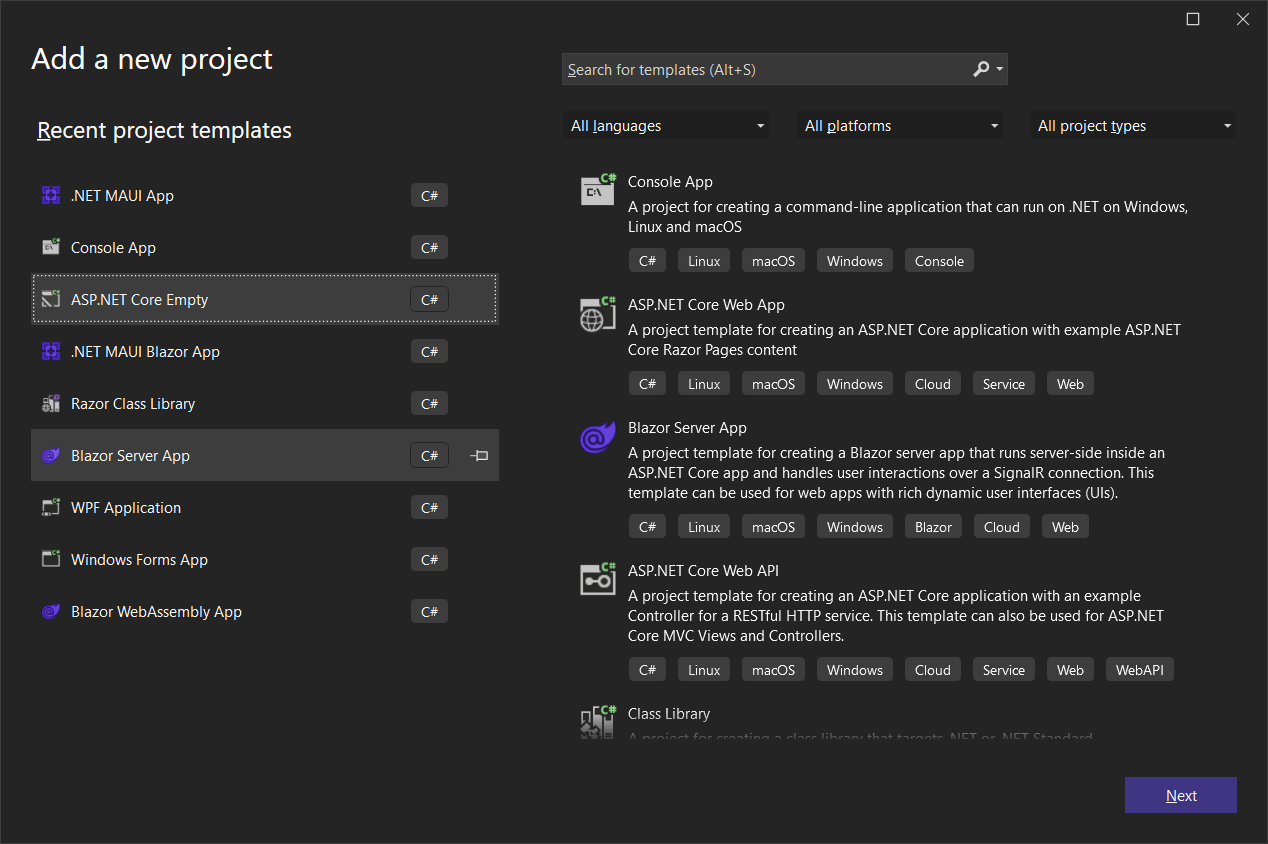Screen dimensions: 1268x844
Task: Select Blazor Server App title in results list
Action: coord(687,428)
